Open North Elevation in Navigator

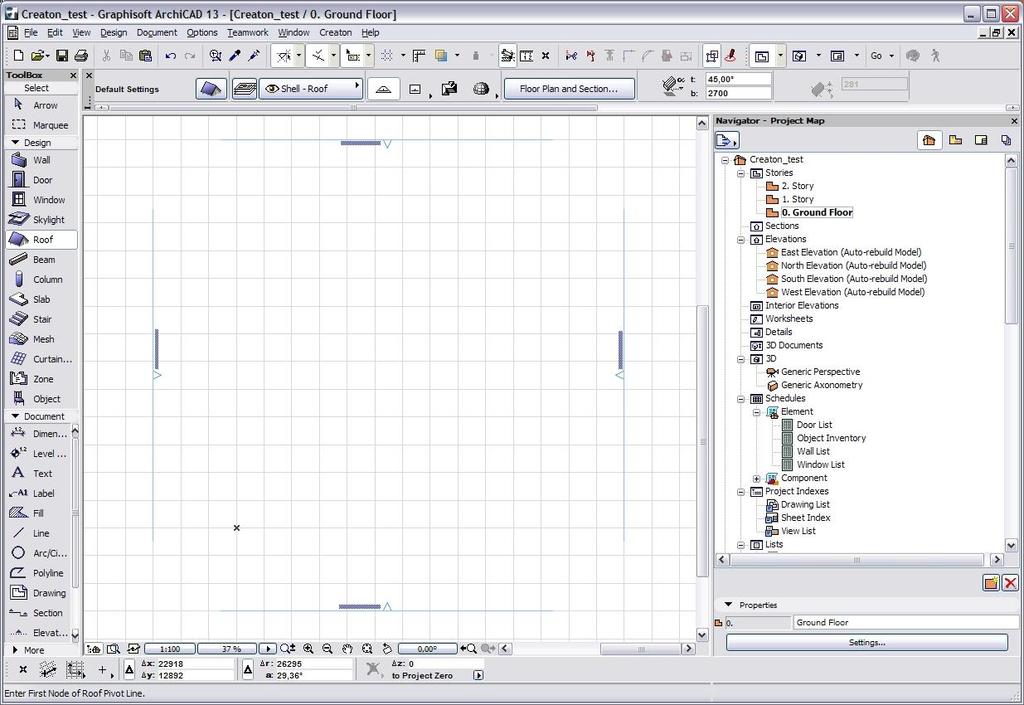coord(853,266)
